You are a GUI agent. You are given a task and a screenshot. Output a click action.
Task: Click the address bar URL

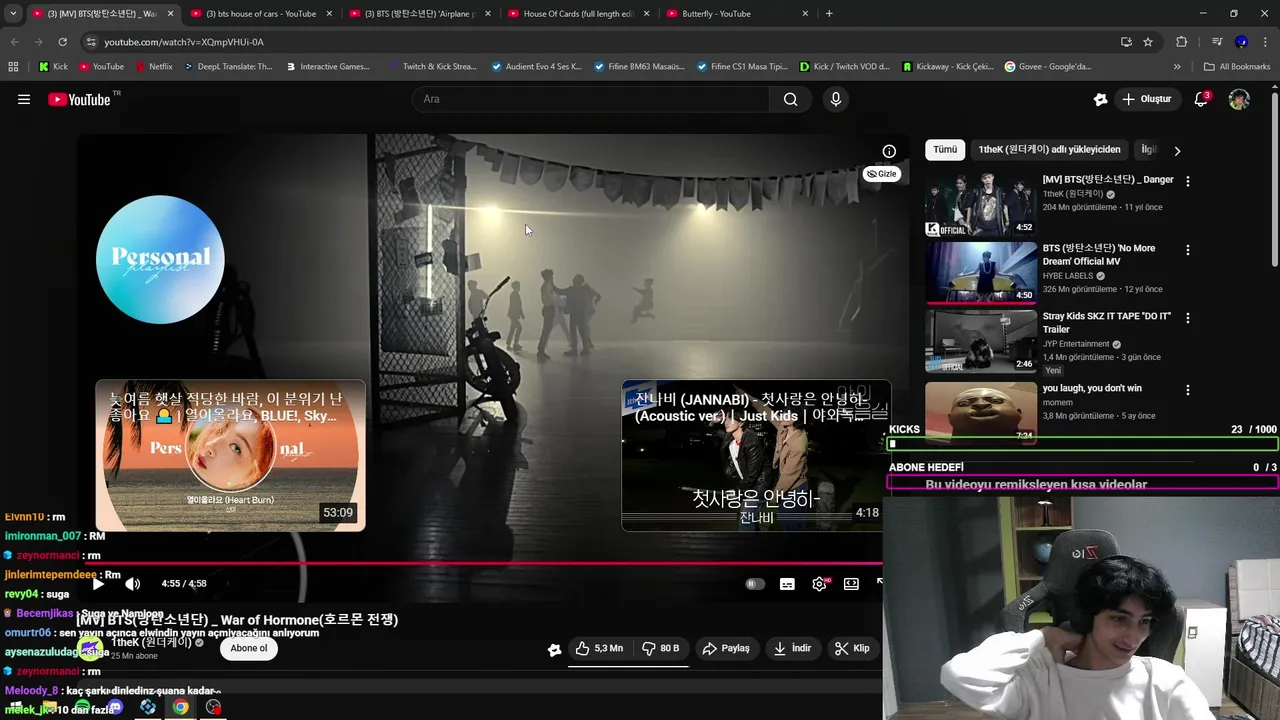click(184, 42)
